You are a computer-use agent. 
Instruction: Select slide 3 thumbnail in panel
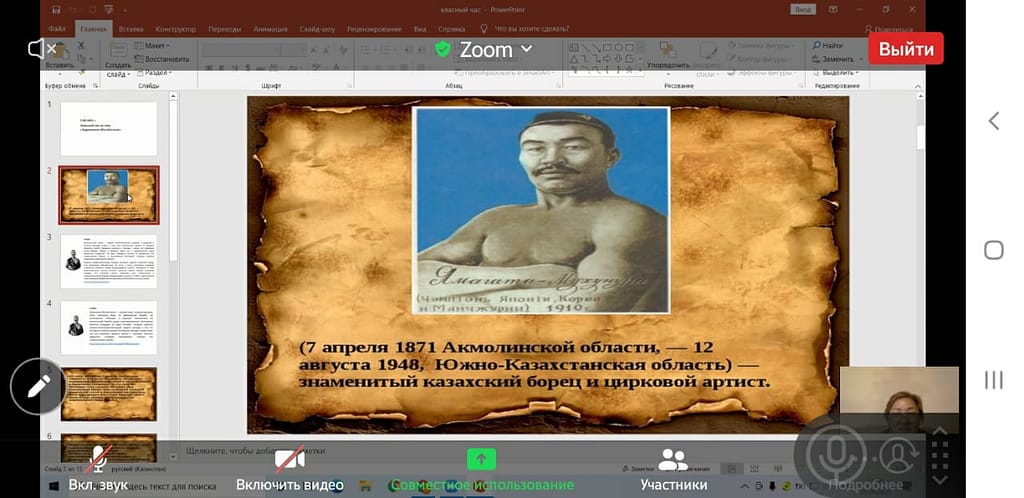click(x=108, y=261)
